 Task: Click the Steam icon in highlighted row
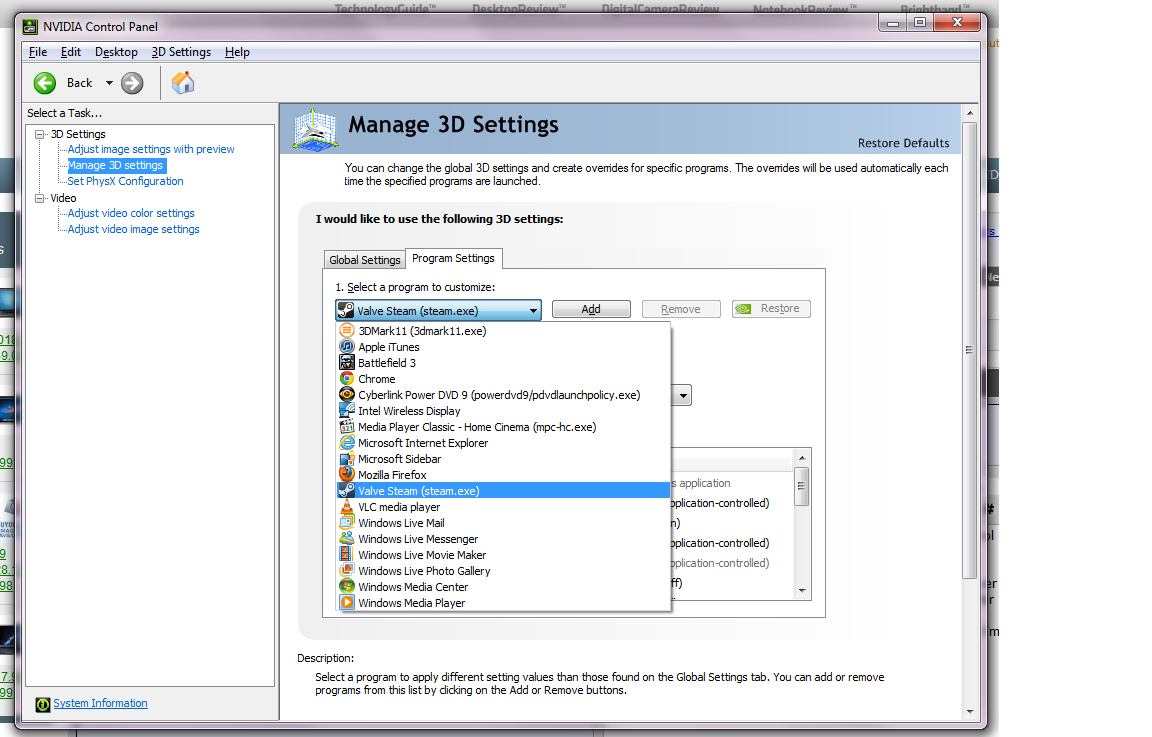coord(347,491)
